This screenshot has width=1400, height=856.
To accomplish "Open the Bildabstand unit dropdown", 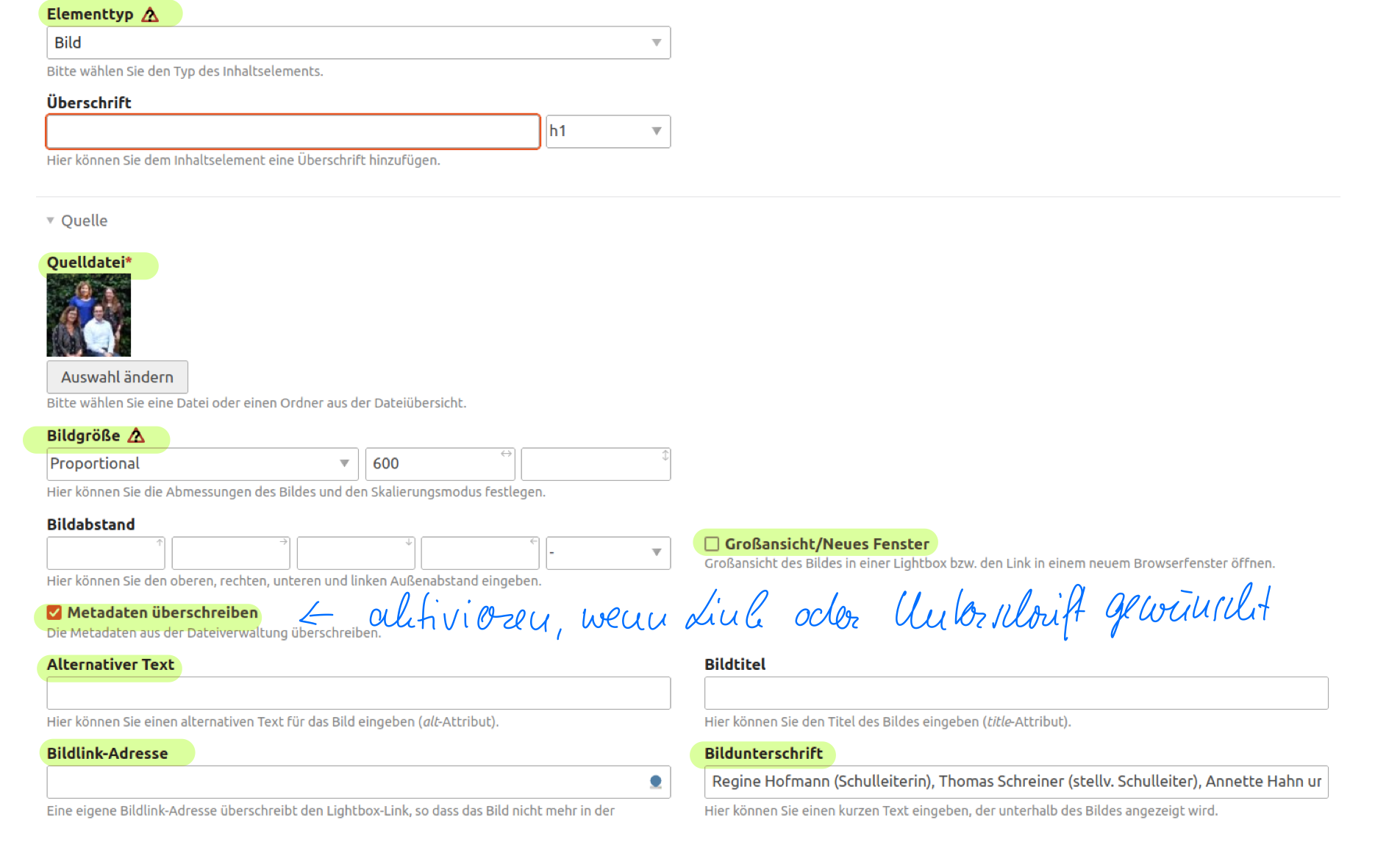I will coord(607,553).
